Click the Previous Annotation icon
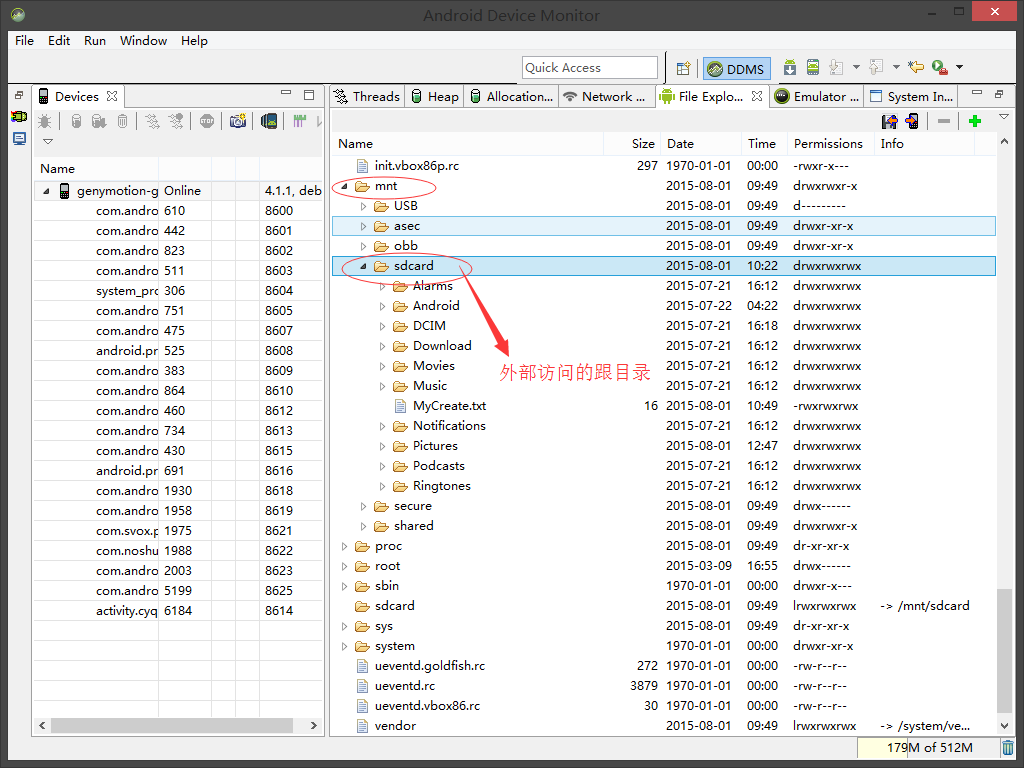The height and width of the screenshot is (768, 1024). click(876, 67)
